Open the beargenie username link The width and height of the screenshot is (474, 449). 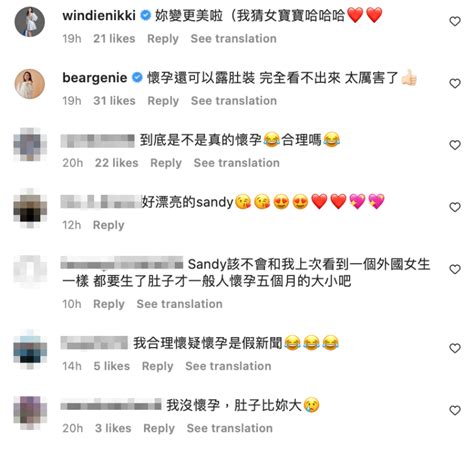coord(95,78)
